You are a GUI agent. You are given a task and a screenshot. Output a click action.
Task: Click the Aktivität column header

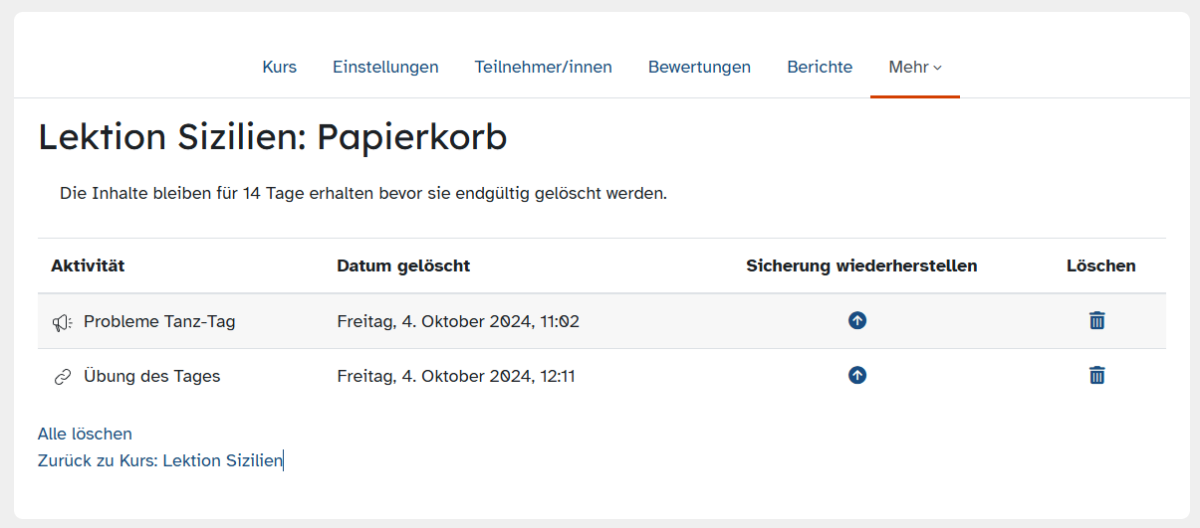click(88, 266)
